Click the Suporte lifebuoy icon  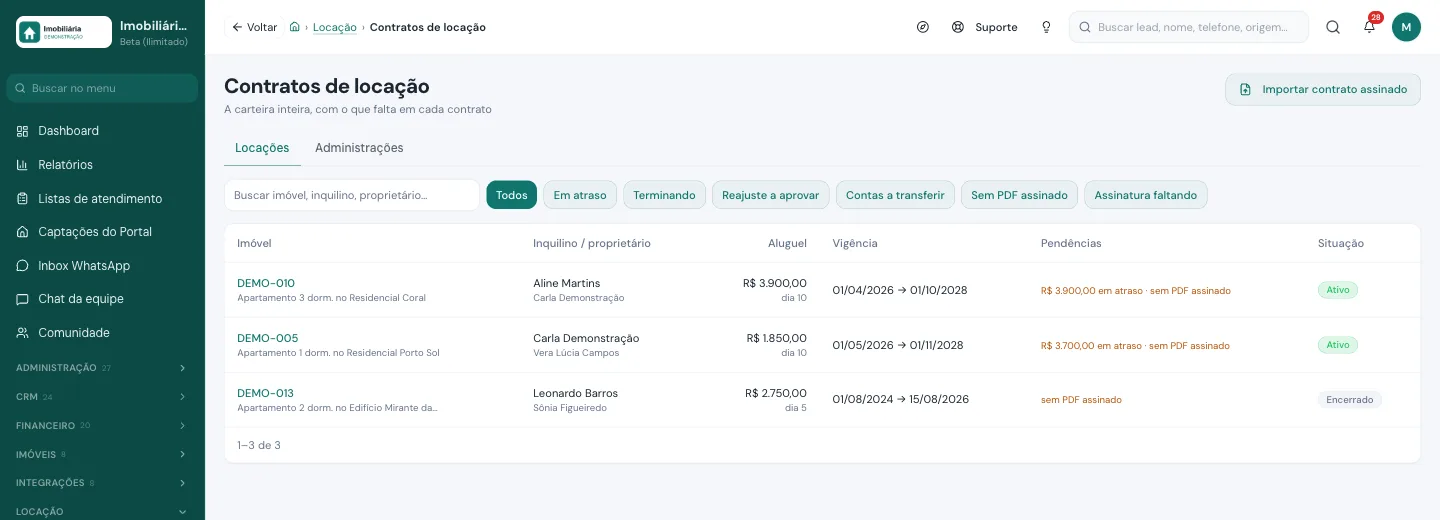click(958, 27)
